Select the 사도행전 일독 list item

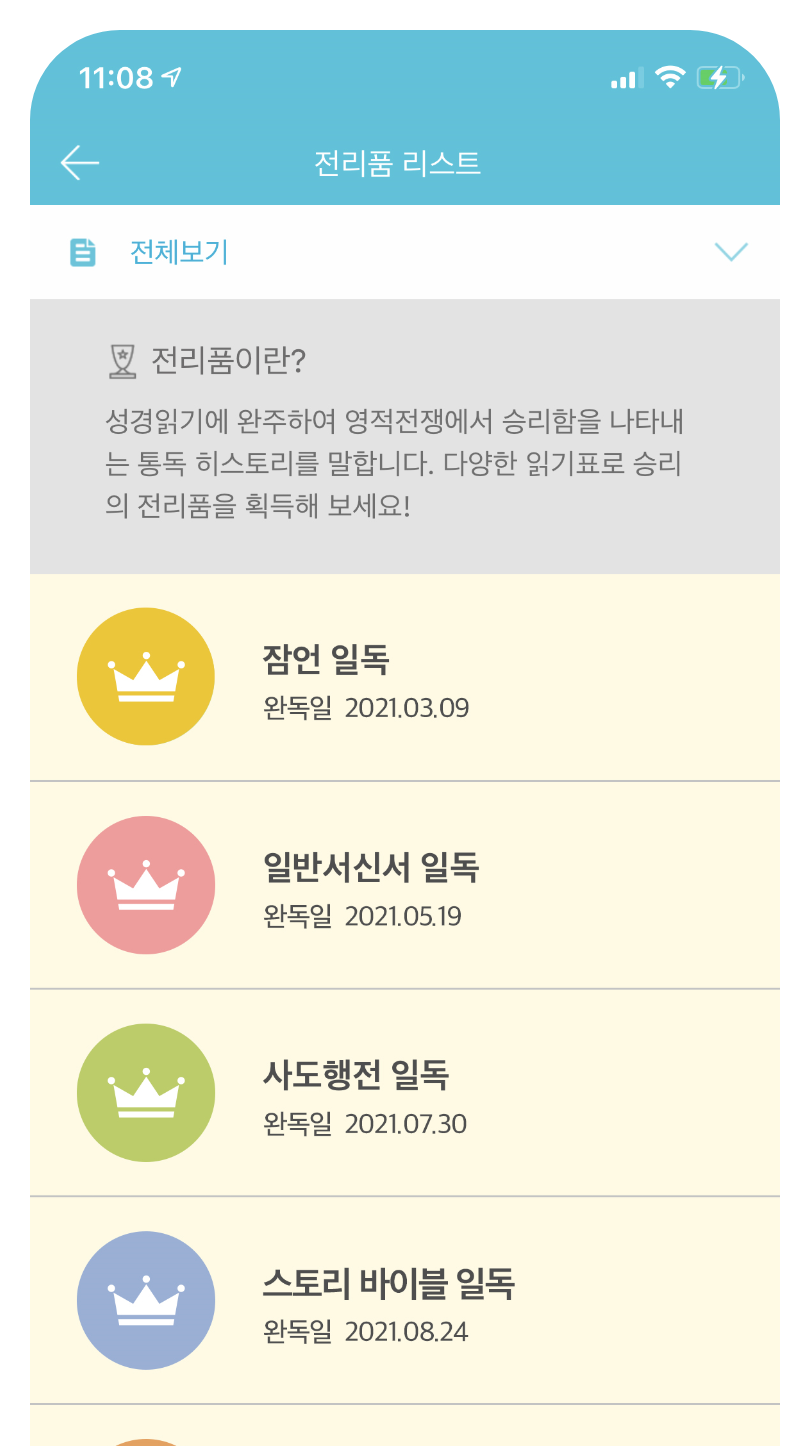tap(405, 1092)
